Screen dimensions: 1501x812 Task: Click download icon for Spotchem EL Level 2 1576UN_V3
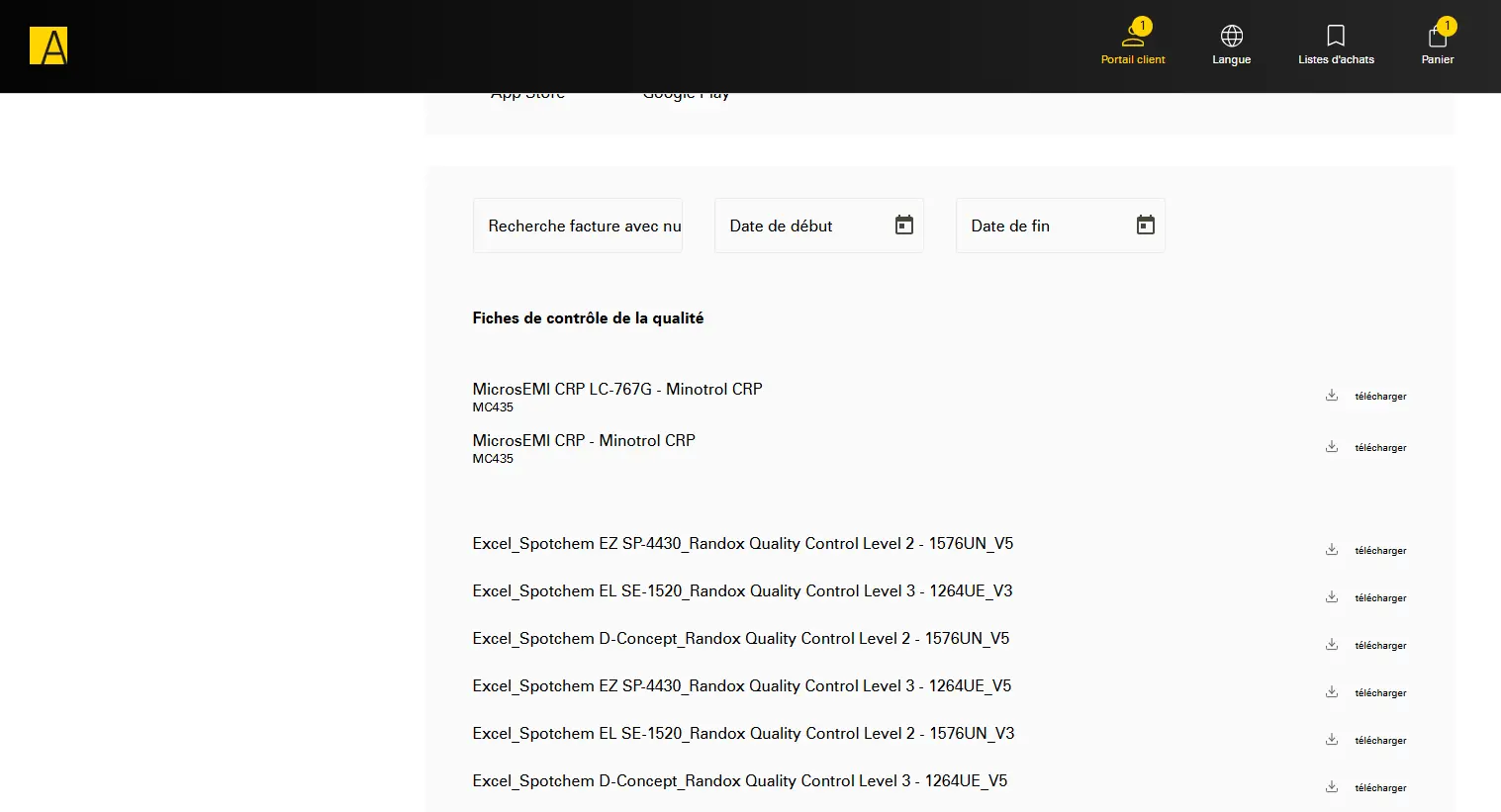click(1332, 740)
